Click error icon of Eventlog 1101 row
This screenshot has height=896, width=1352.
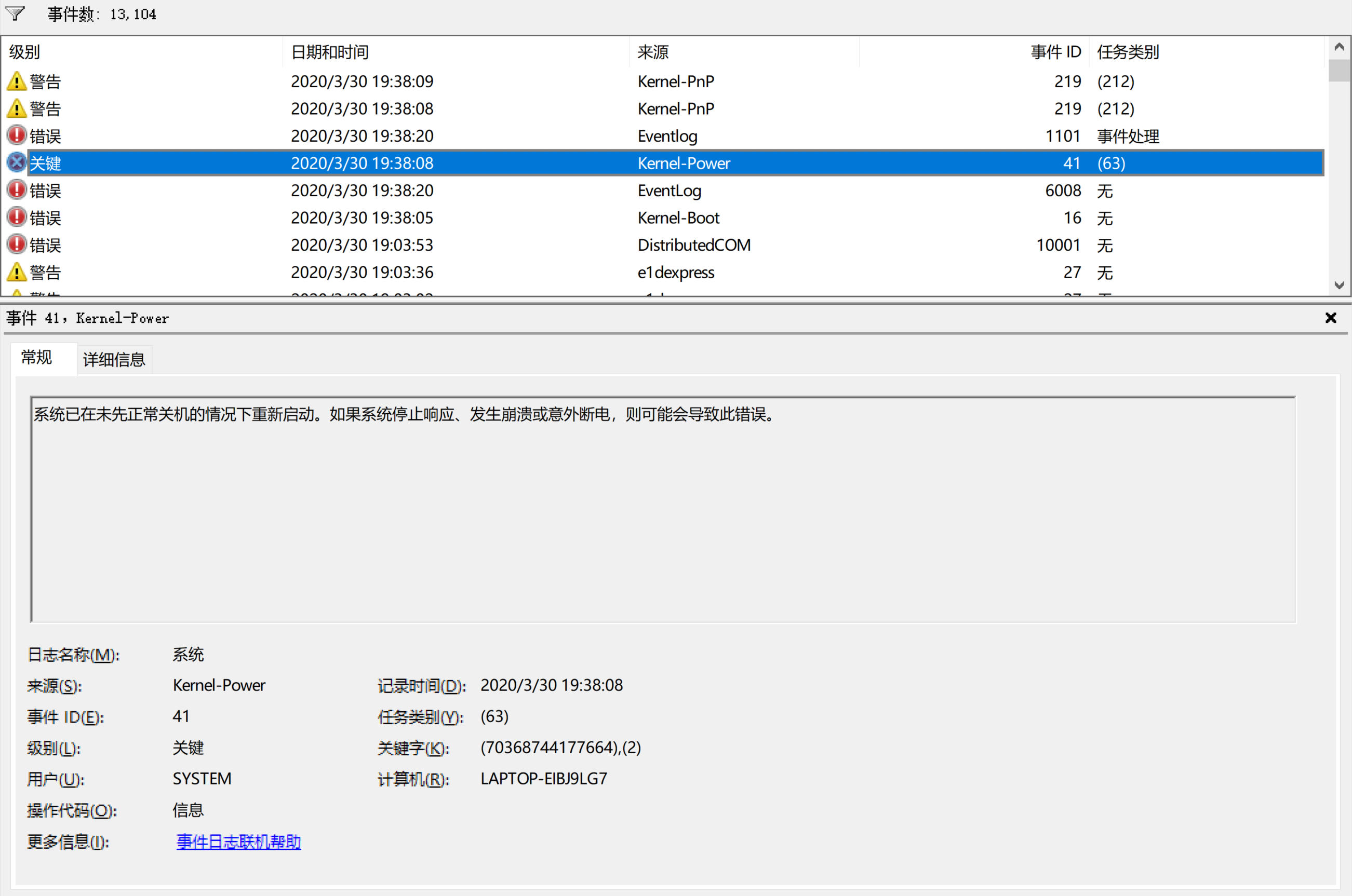[x=17, y=135]
